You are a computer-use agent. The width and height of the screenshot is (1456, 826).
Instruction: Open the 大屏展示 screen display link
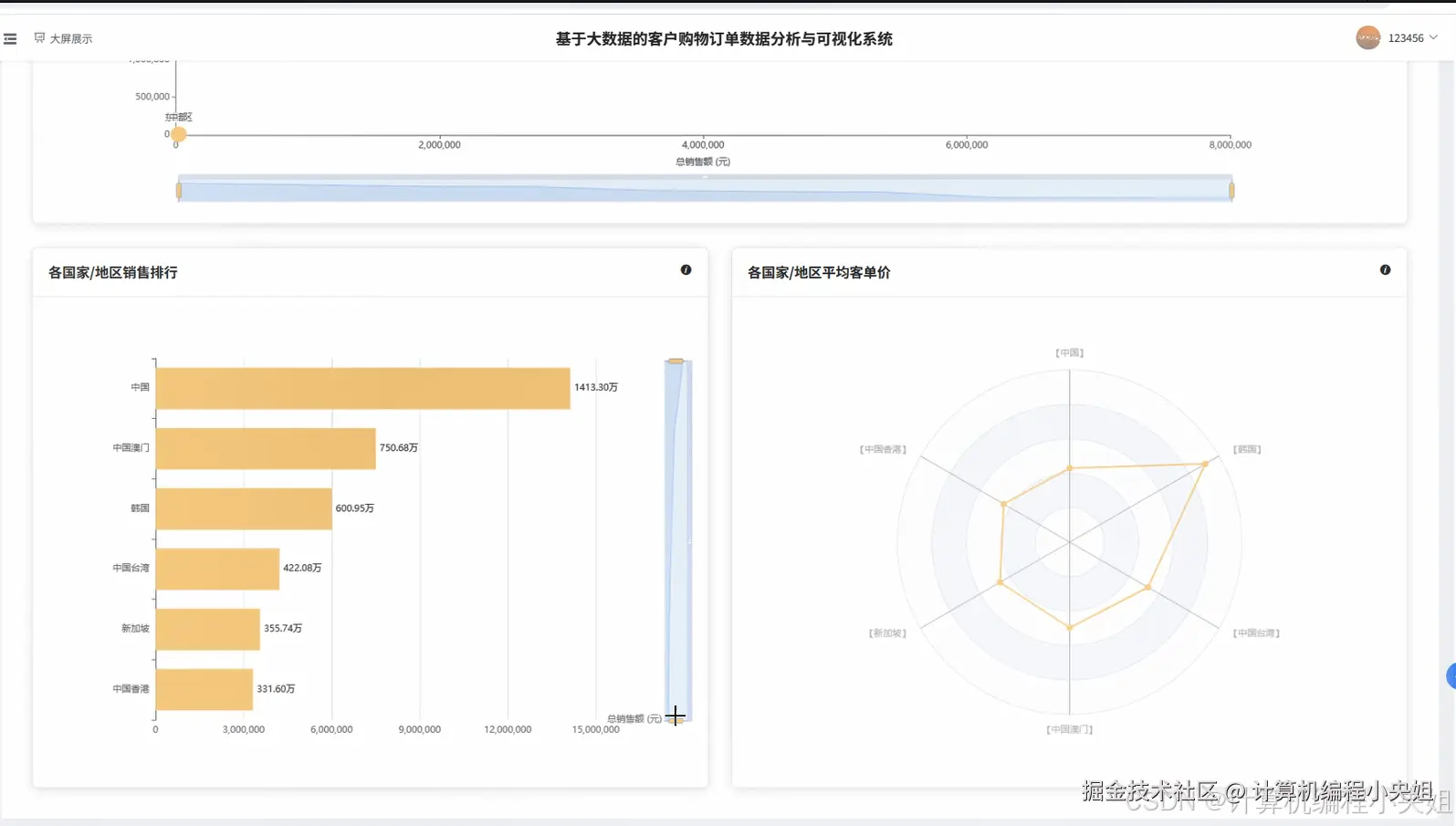pyautogui.click(x=63, y=38)
